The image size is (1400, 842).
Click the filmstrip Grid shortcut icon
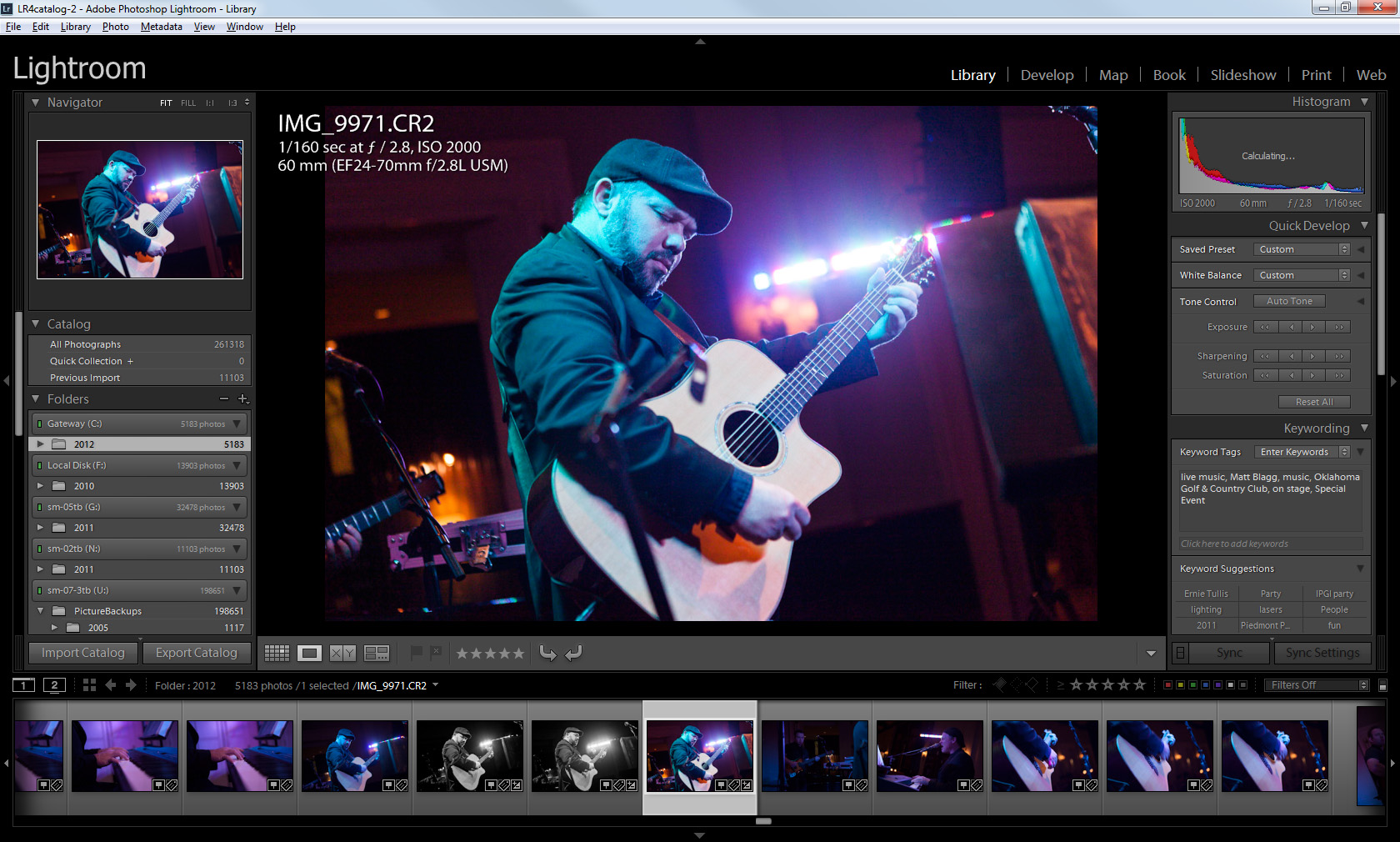[x=89, y=685]
